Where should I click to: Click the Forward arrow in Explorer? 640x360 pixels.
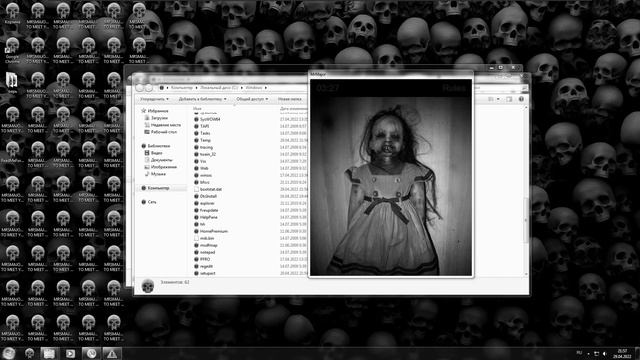point(149,88)
